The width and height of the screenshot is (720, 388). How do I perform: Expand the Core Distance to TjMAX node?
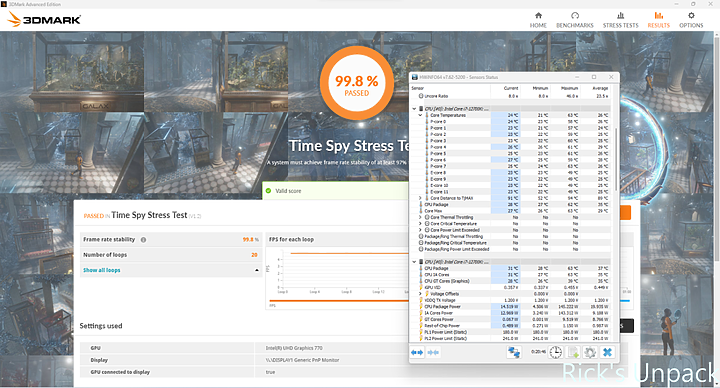[x=420, y=198]
